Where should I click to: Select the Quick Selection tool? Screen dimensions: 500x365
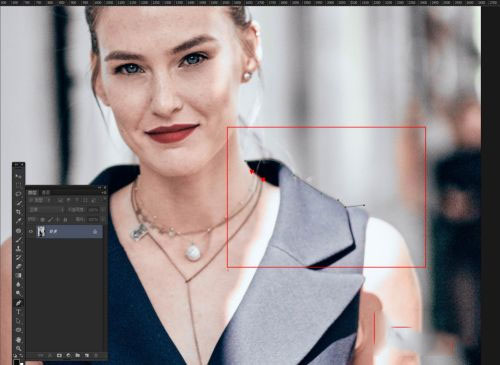tap(18, 203)
